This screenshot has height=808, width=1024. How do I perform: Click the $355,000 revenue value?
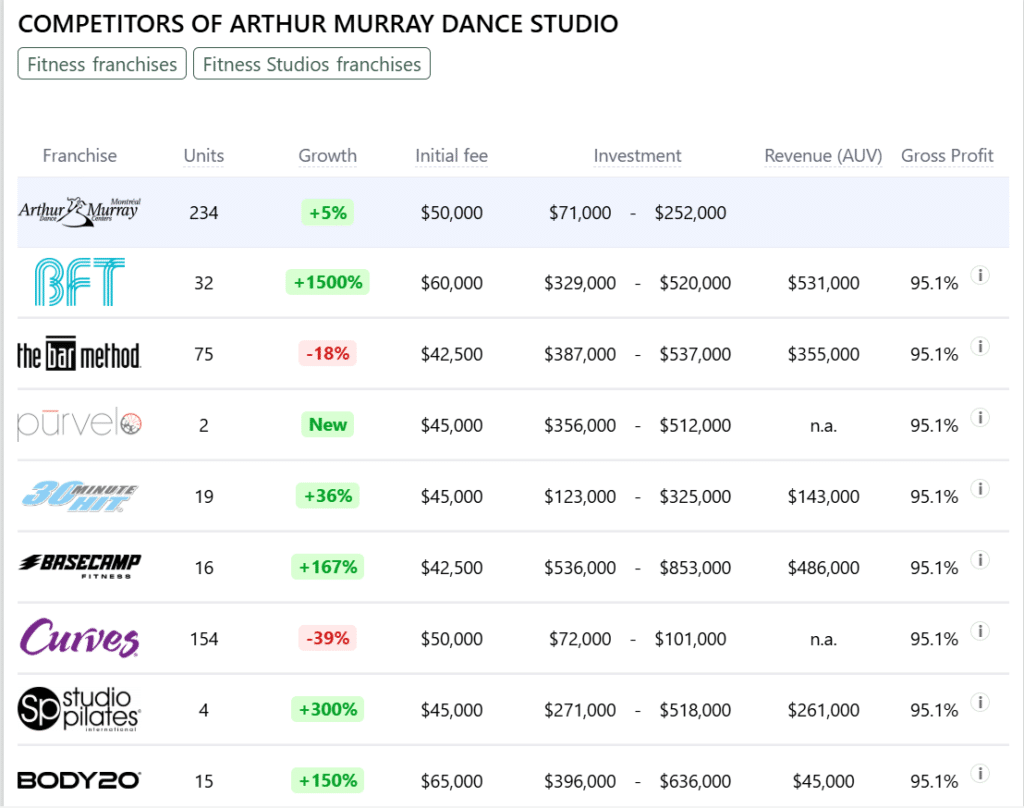824,354
